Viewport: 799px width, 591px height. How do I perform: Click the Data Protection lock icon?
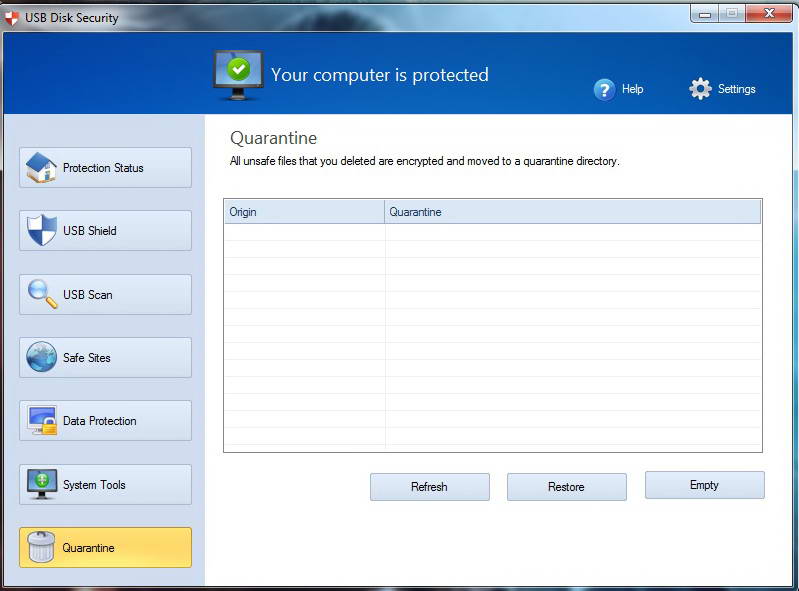click(x=42, y=420)
